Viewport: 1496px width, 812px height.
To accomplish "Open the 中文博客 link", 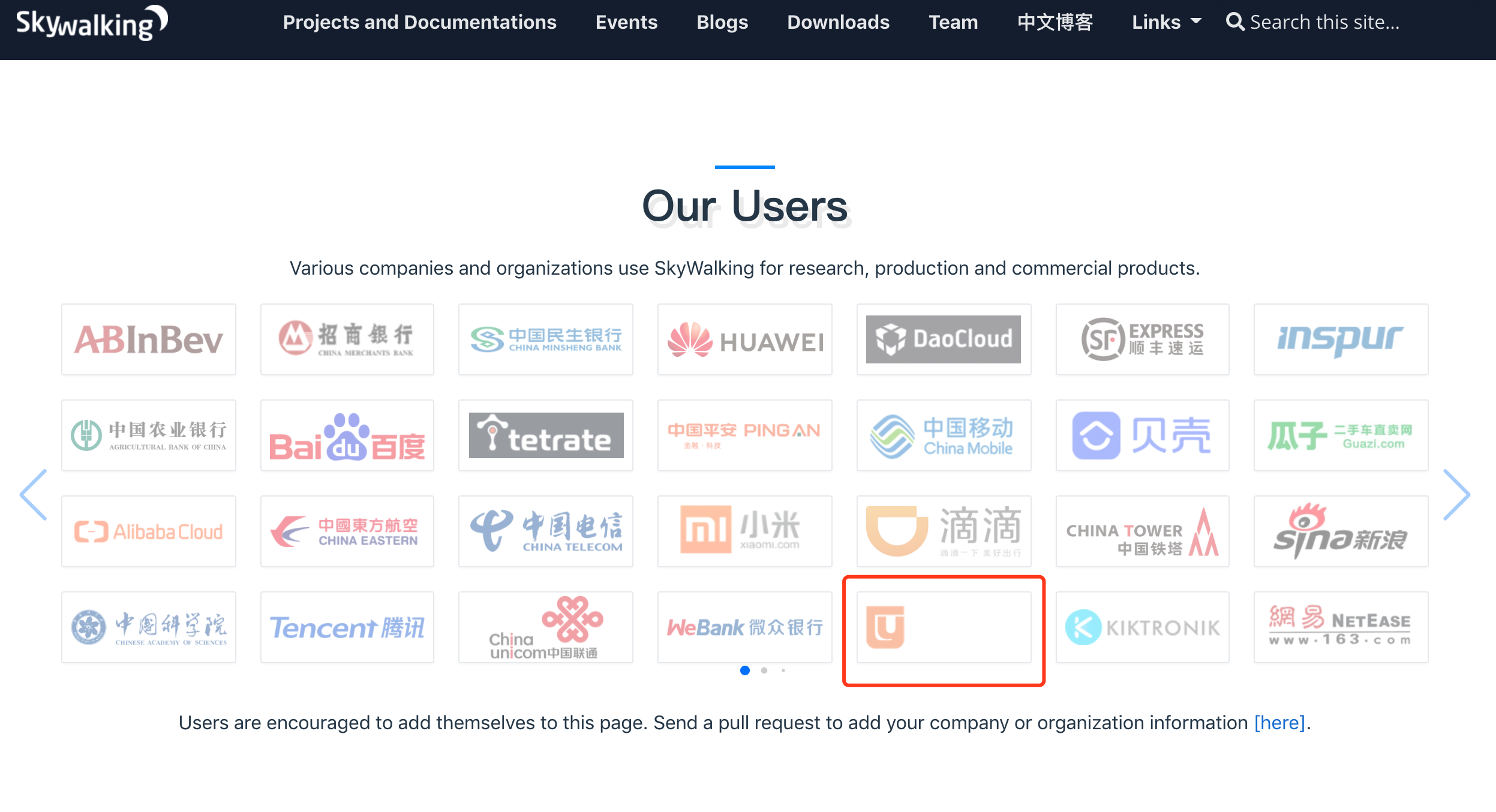I will 1055,22.
